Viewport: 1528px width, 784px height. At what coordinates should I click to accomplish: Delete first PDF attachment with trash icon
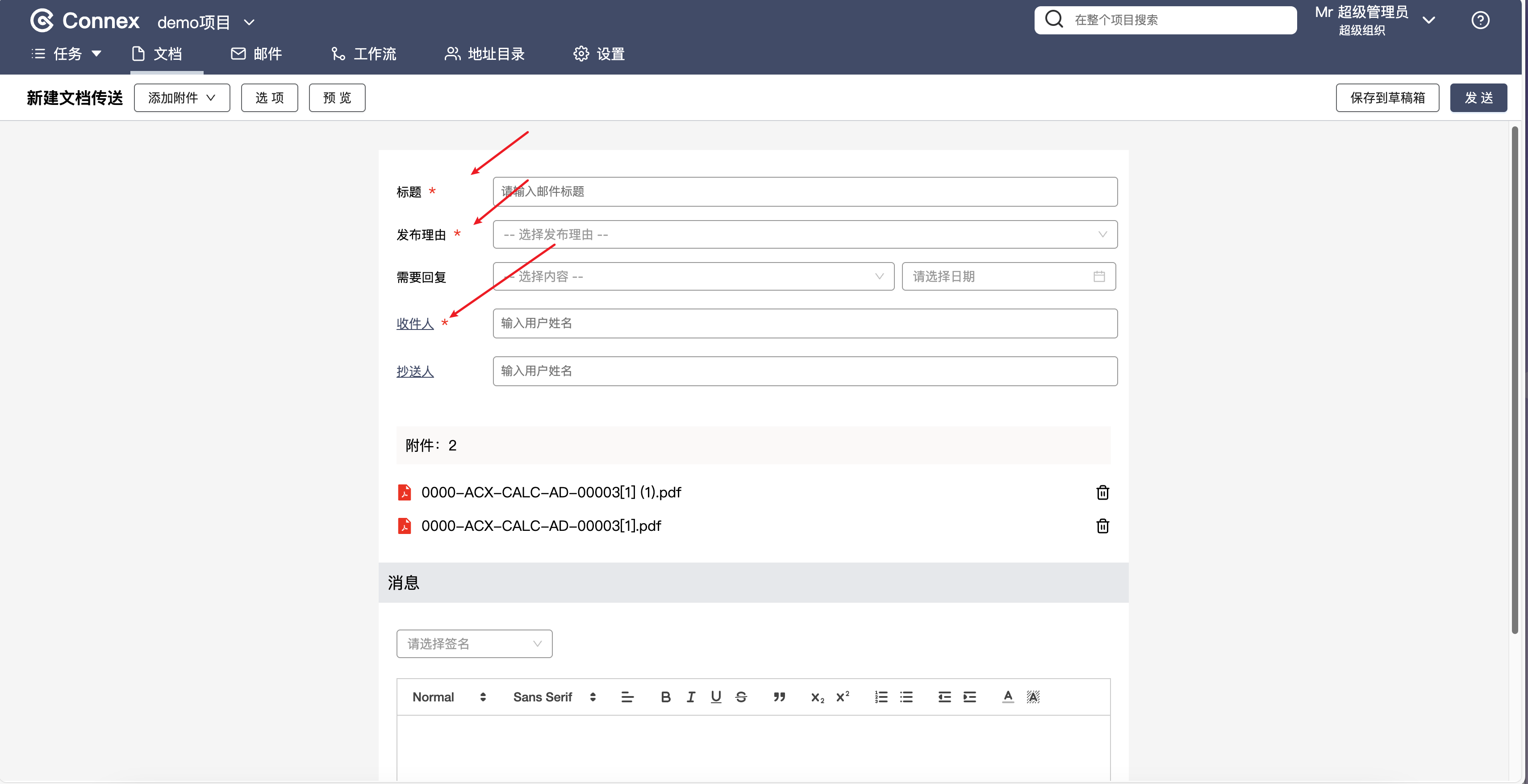1102,492
